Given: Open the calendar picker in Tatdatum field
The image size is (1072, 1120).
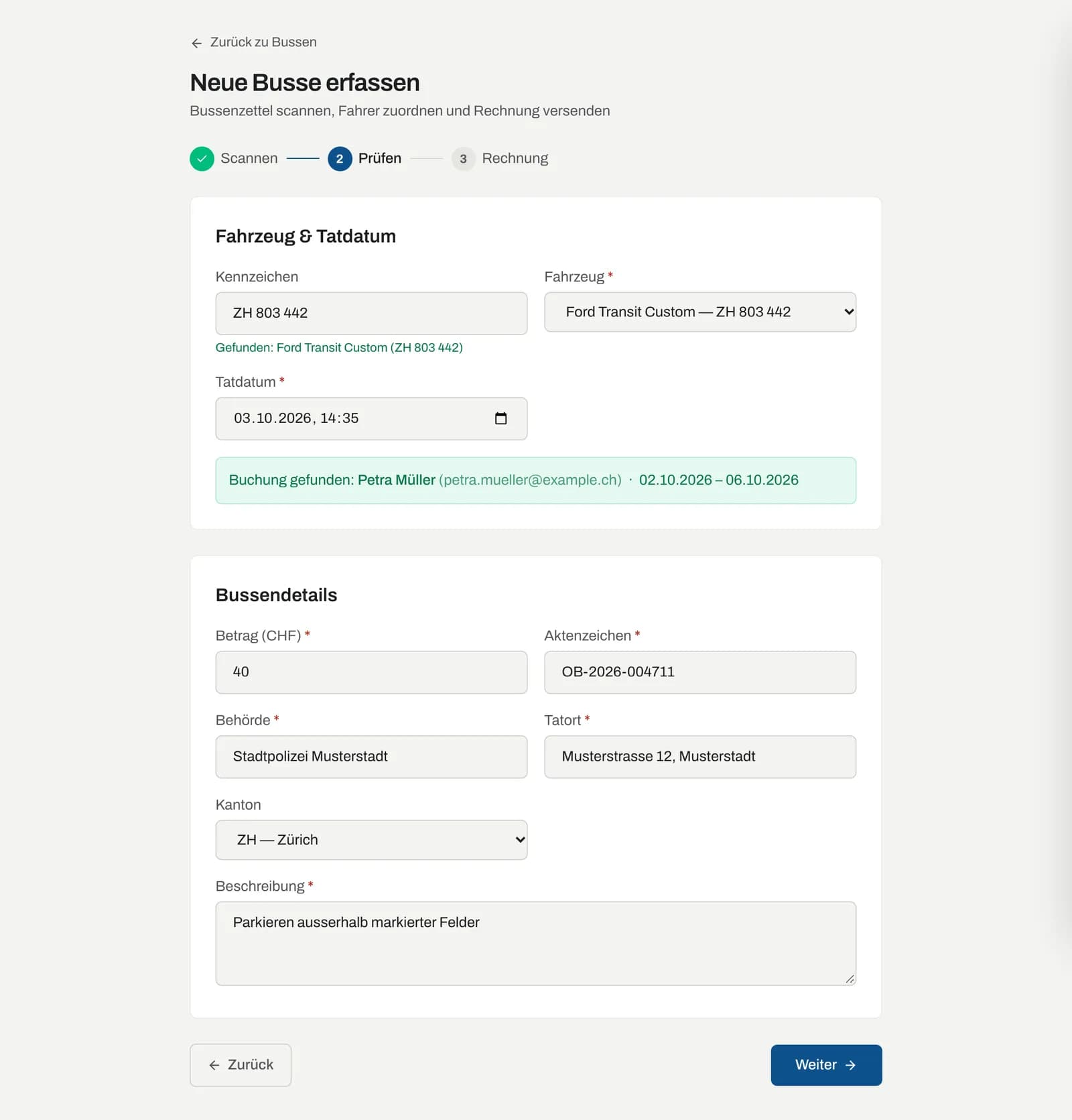Looking at the screenshot, I should (500, 418).
